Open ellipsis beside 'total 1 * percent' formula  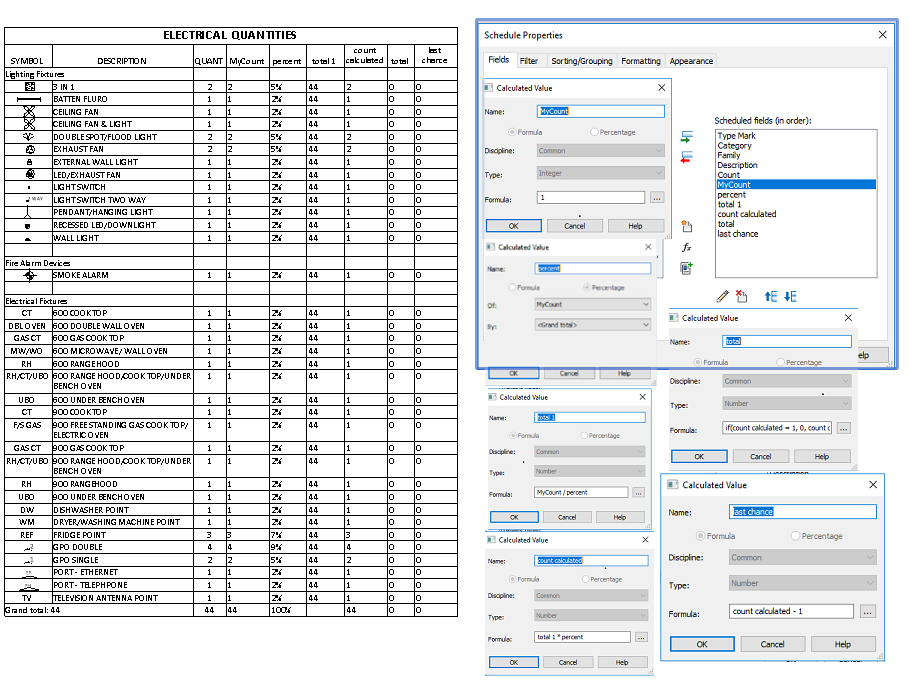coord(641,637)
